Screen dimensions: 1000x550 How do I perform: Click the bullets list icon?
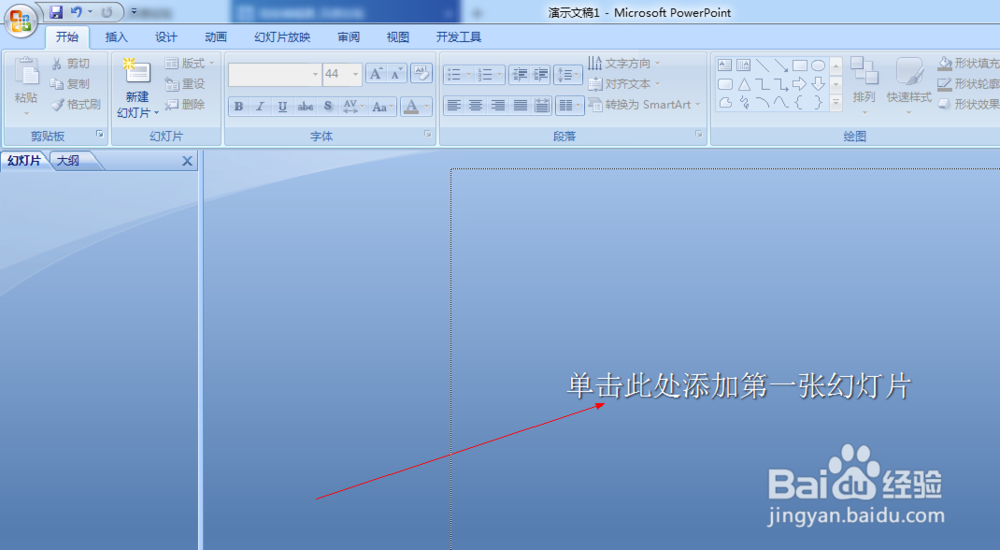454,75
